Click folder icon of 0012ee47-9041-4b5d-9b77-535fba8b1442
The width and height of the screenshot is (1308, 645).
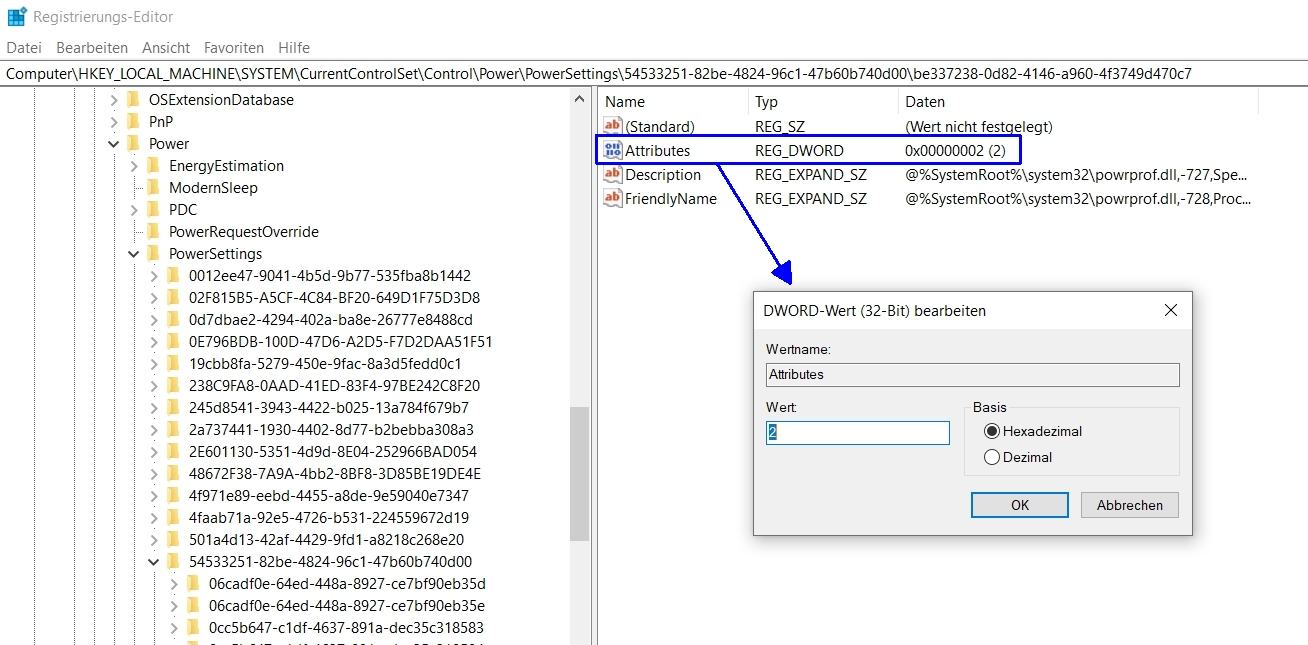coord(174,276)
